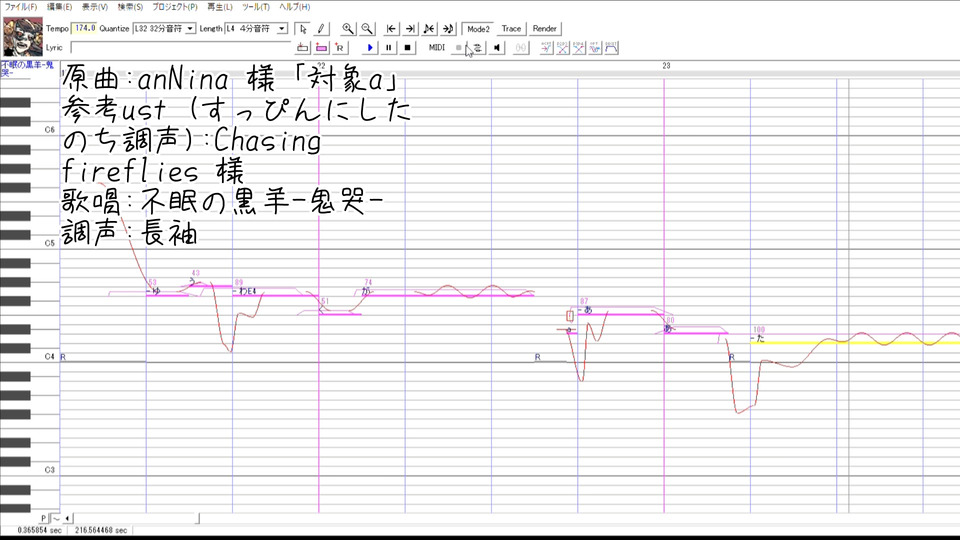This screenshot has height=540, width=960.
Task: Click the voicebank character portrait
Action: point(23,37)
